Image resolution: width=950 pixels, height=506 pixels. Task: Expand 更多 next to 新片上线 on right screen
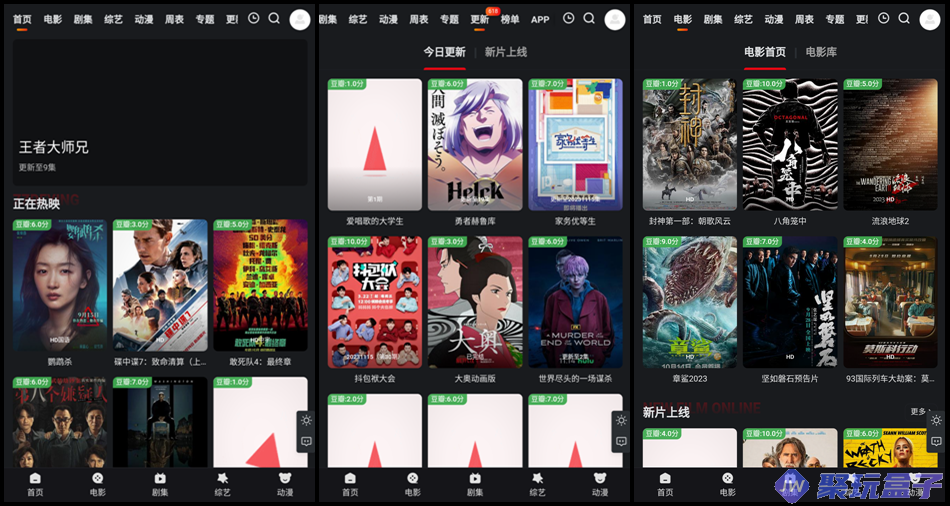click(x=920, y=411)
